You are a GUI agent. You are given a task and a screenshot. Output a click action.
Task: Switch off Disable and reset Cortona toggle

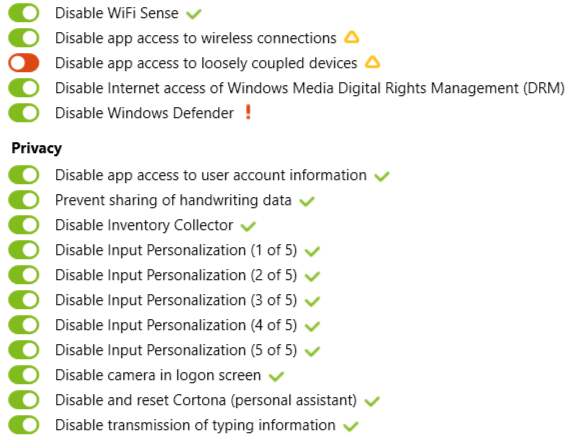[24, 400]
